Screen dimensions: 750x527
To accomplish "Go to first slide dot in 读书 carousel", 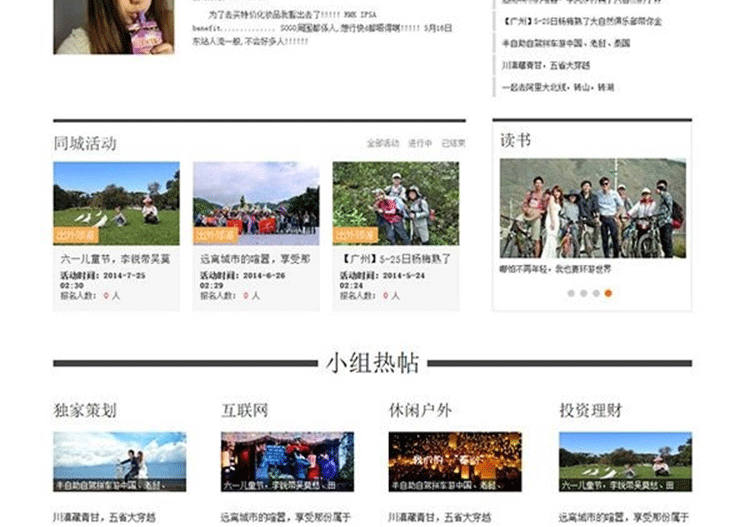I will pyautogui.click(x=571, y=293).
